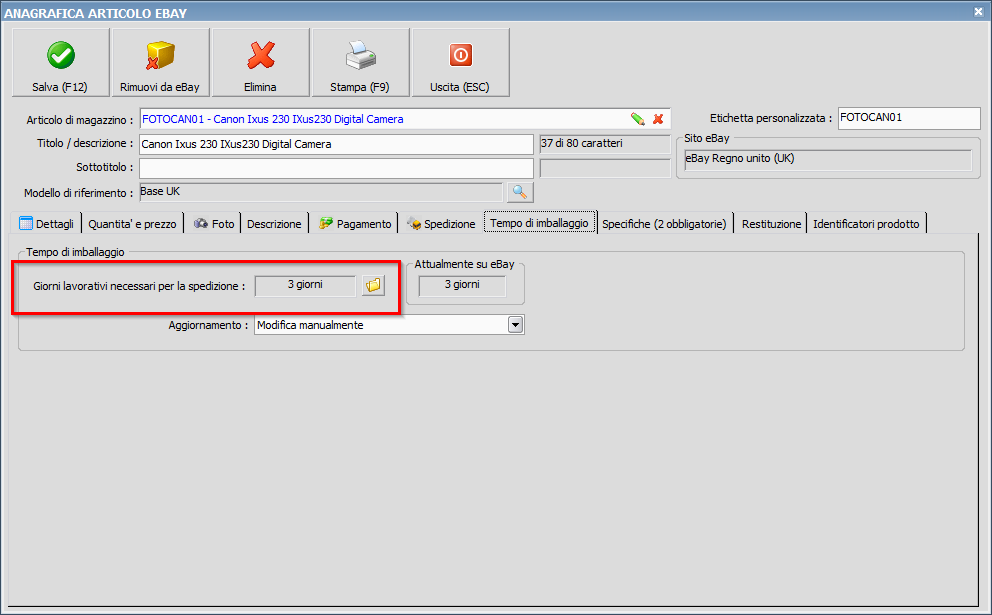Image resolution: width=992 pixels, height=615 pixels.
Task: Open the Descrizione tab
Action: [274, 223]
